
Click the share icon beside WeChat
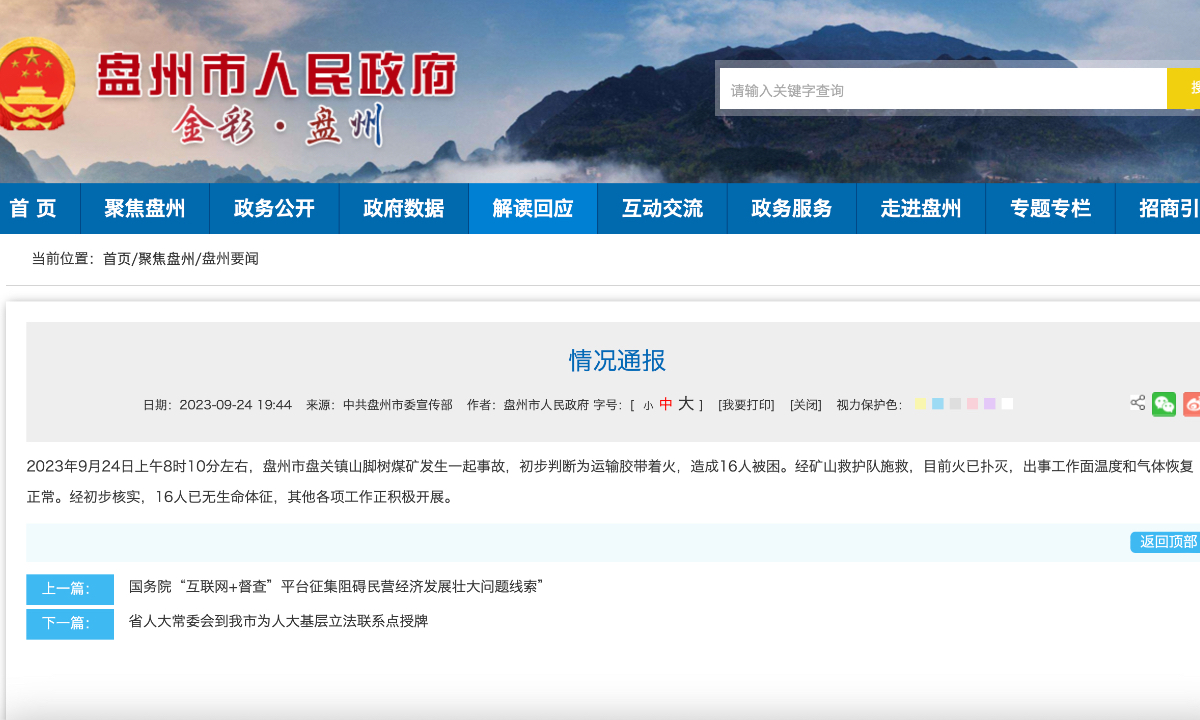pyautogui.click(x=1138, y=403)
